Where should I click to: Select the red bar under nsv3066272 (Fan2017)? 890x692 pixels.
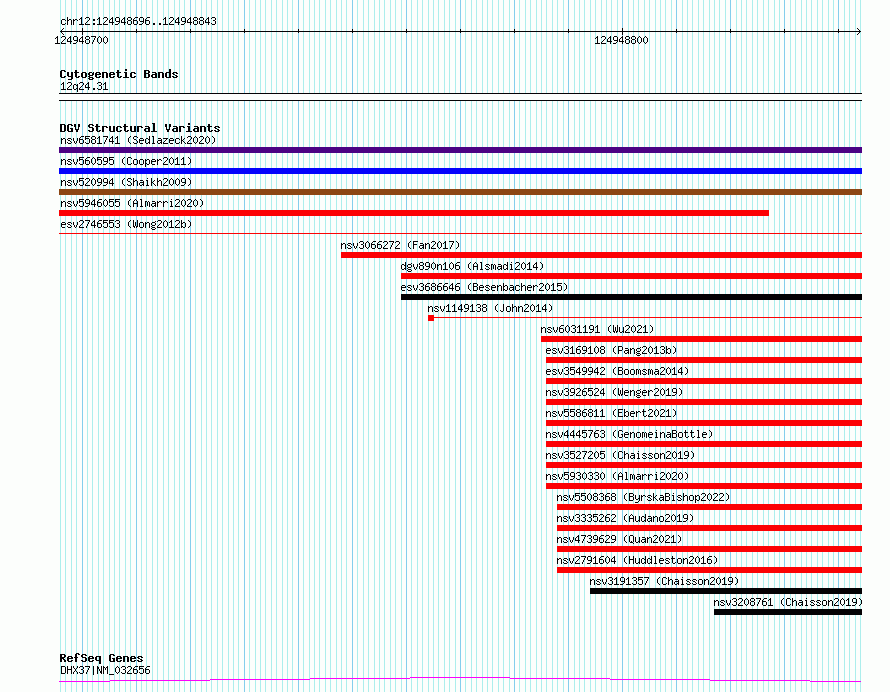[602, 255]
